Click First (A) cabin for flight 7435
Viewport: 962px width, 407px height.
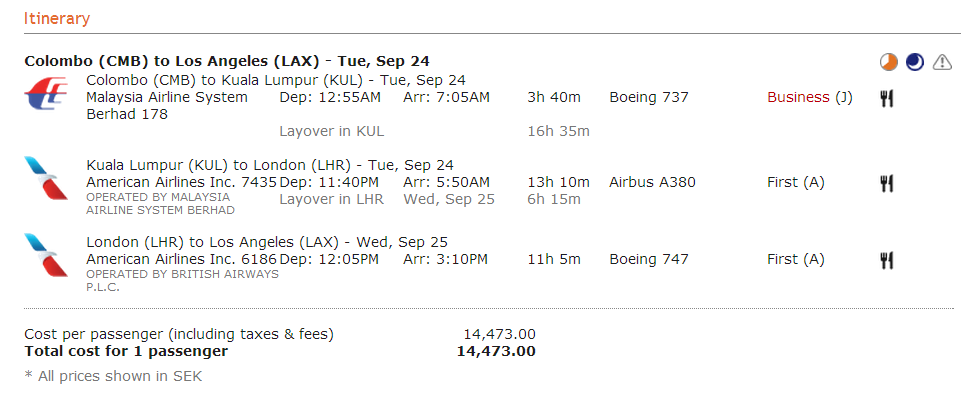pos(795,183)
